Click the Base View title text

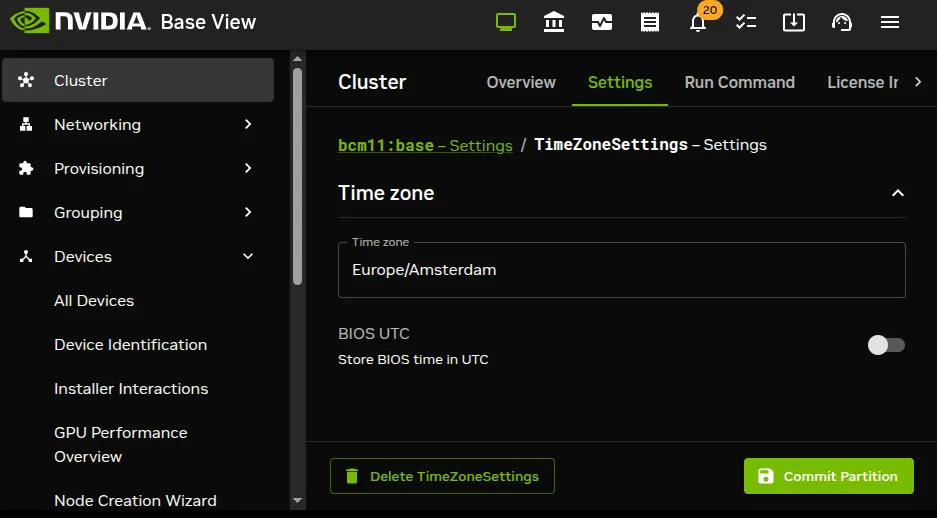[208, 22]
